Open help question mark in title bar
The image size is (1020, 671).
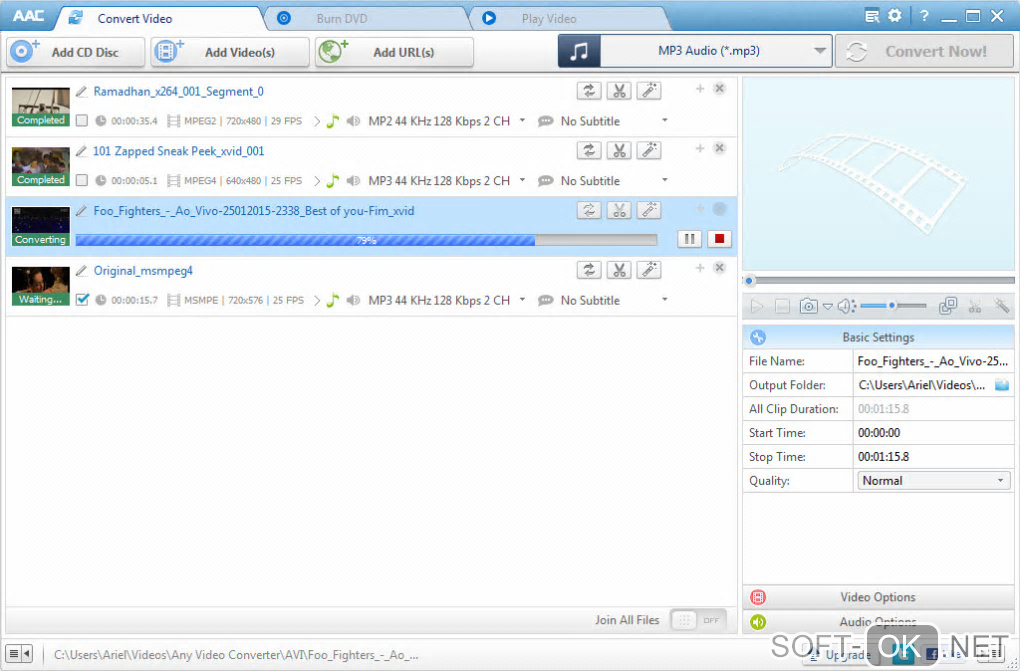[x=924, y=16]
